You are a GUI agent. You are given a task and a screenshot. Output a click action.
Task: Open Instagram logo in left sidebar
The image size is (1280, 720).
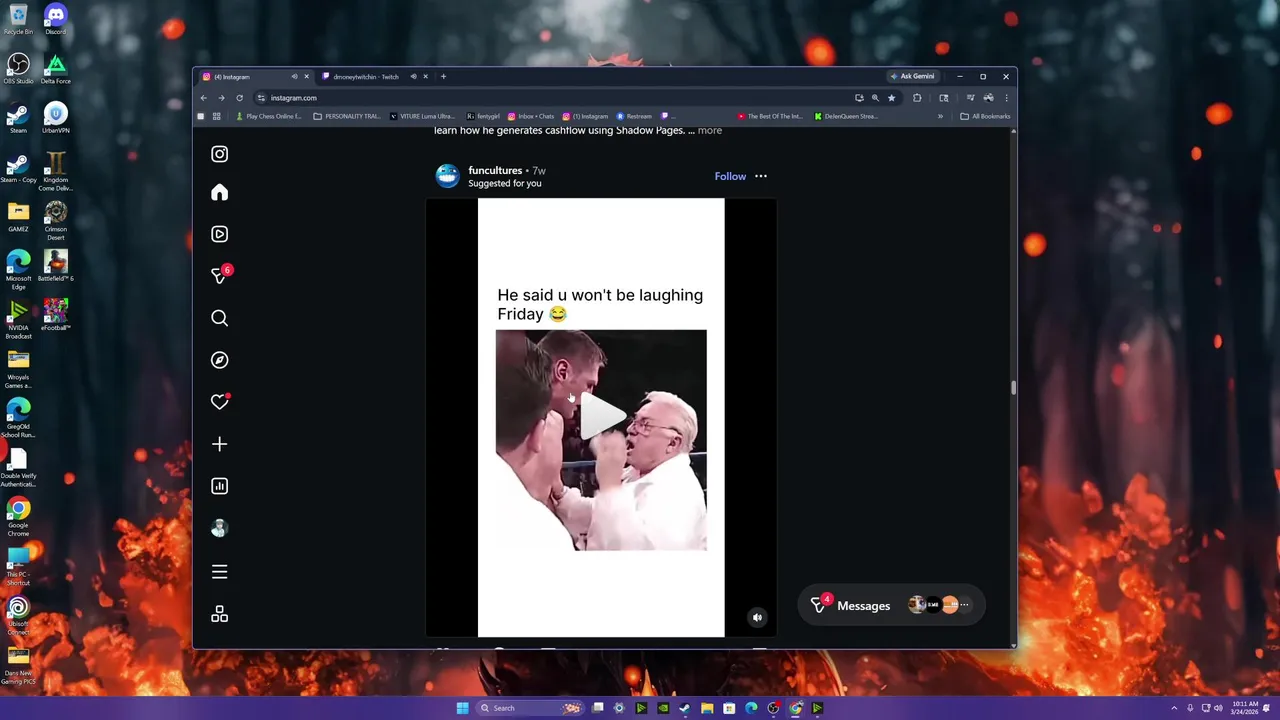219,154
